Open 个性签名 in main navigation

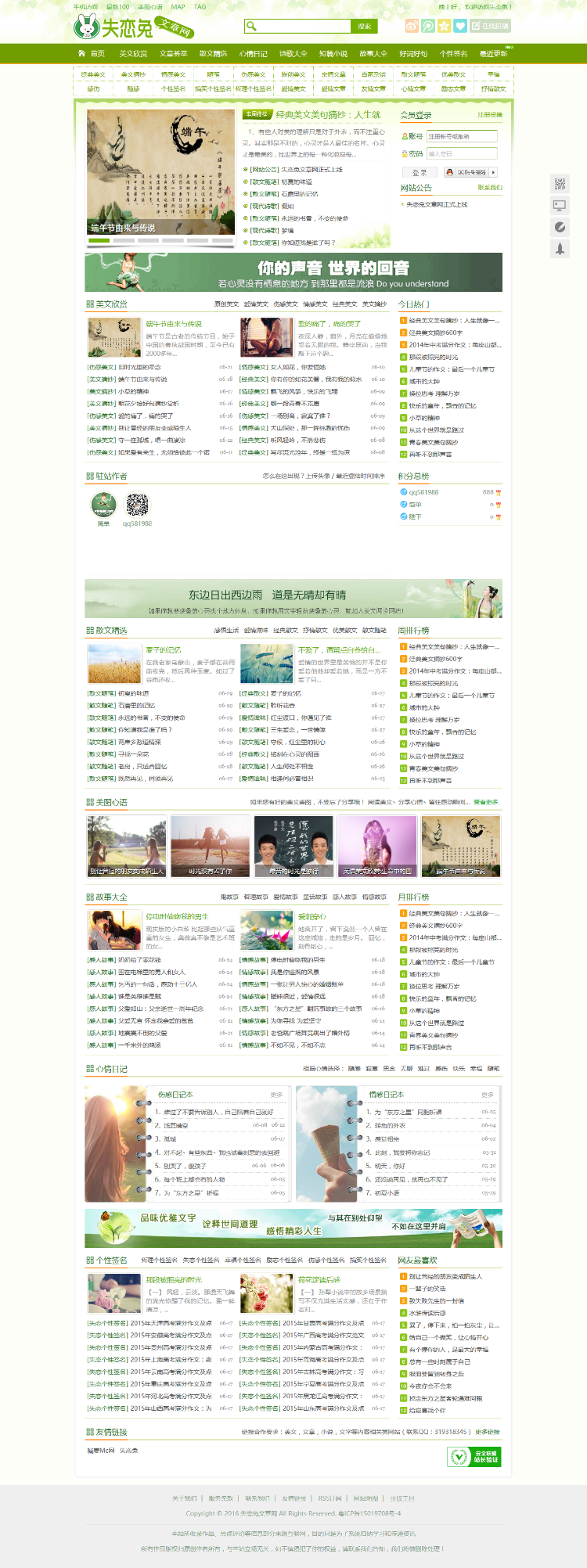tap(454, 54)
